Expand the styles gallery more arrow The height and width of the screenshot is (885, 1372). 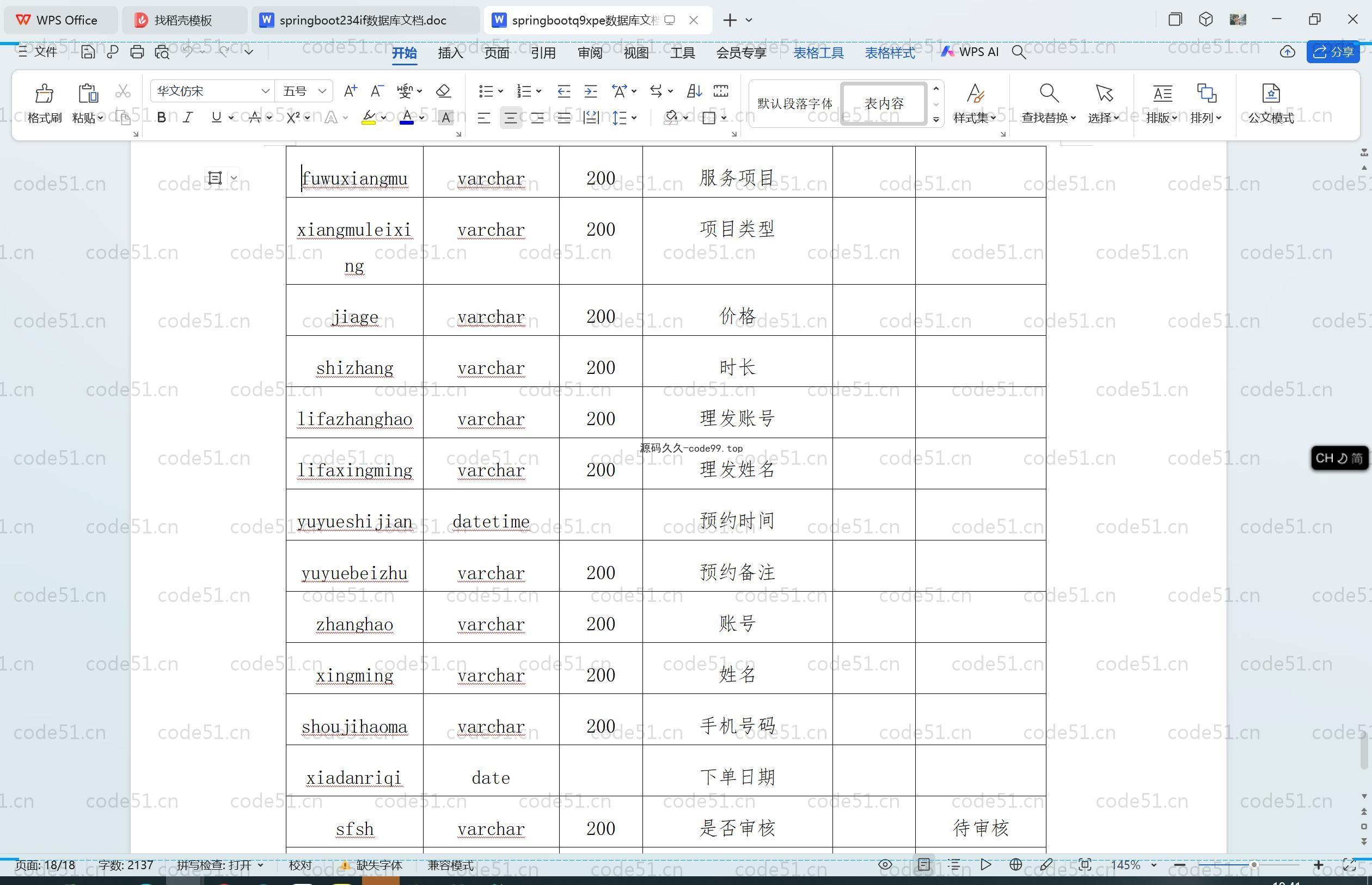tap(936, 120)
